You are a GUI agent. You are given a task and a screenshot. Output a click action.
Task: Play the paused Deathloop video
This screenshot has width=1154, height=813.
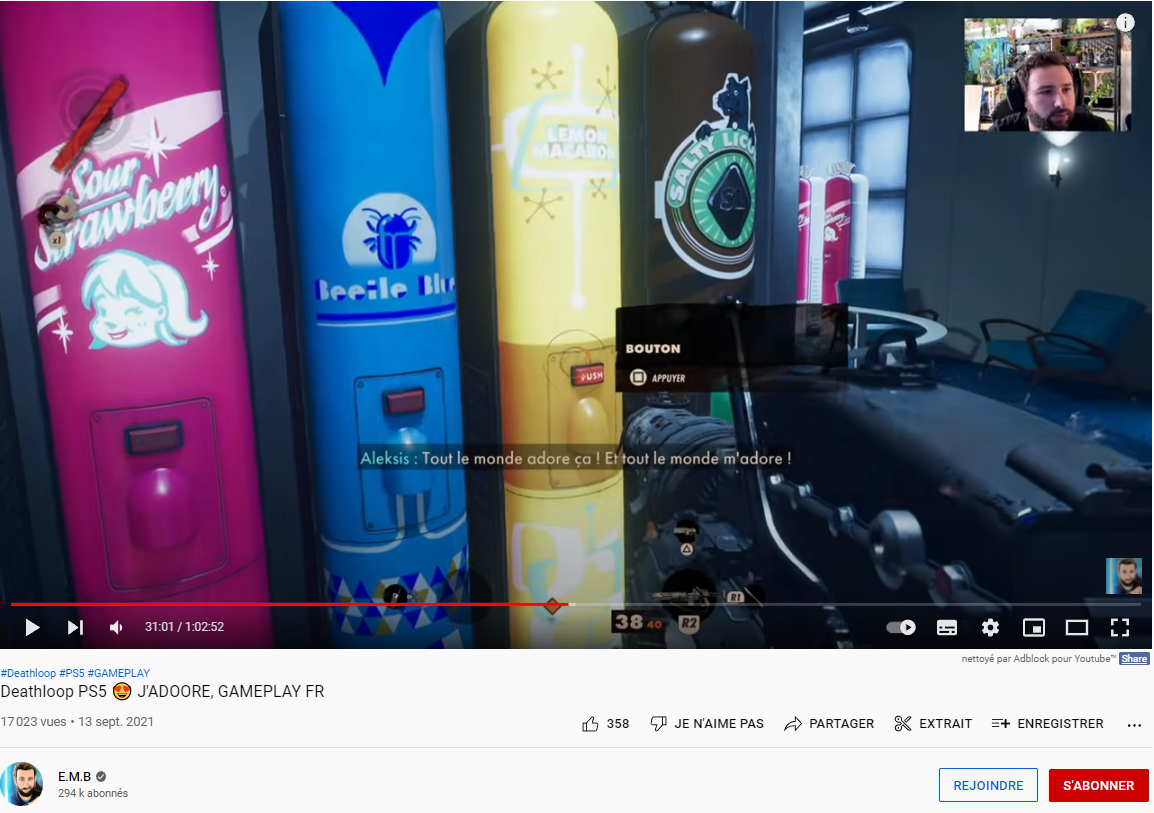(x=32, y=627)
